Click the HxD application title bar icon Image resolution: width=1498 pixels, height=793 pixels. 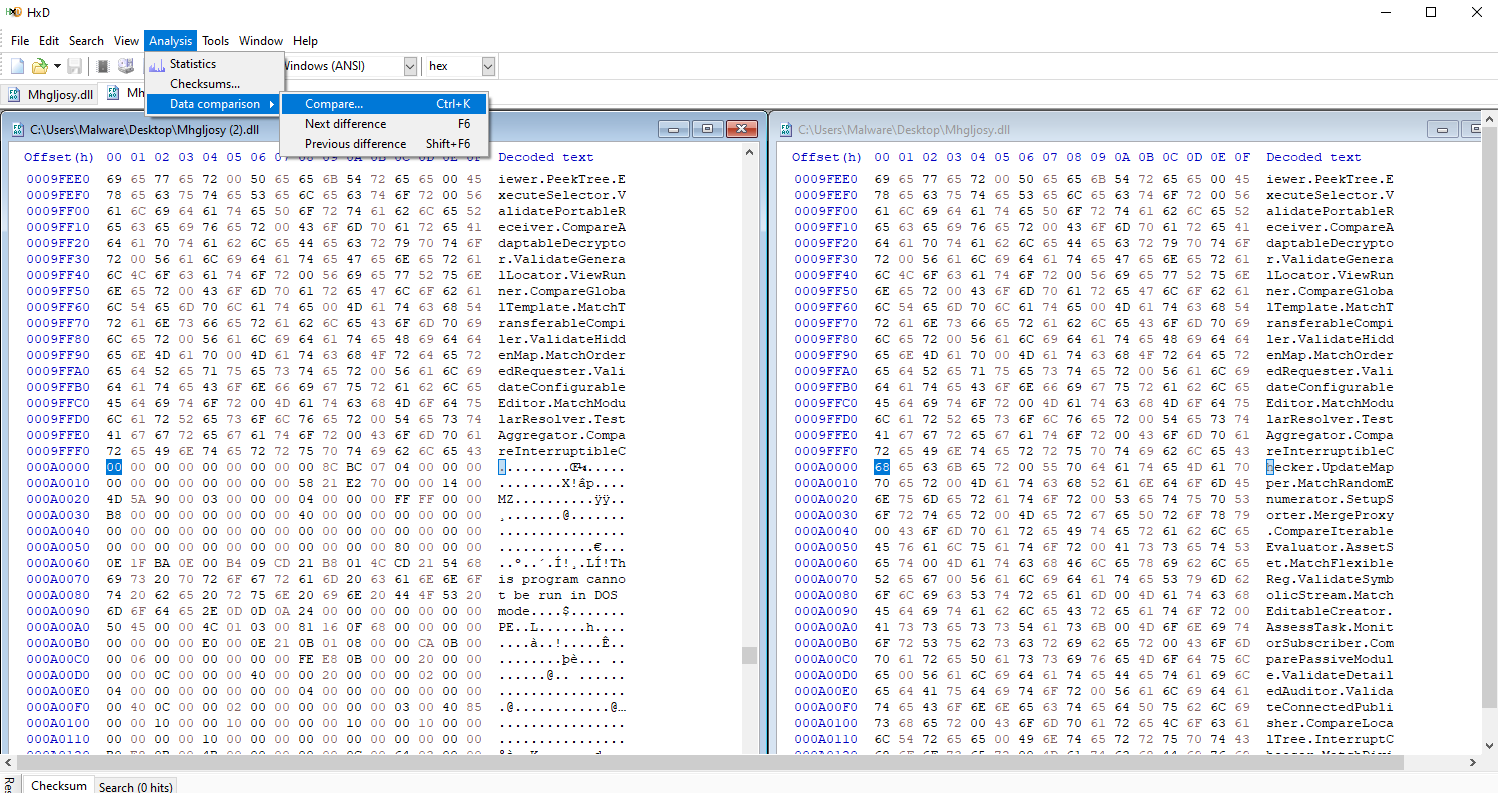[14, 12]
